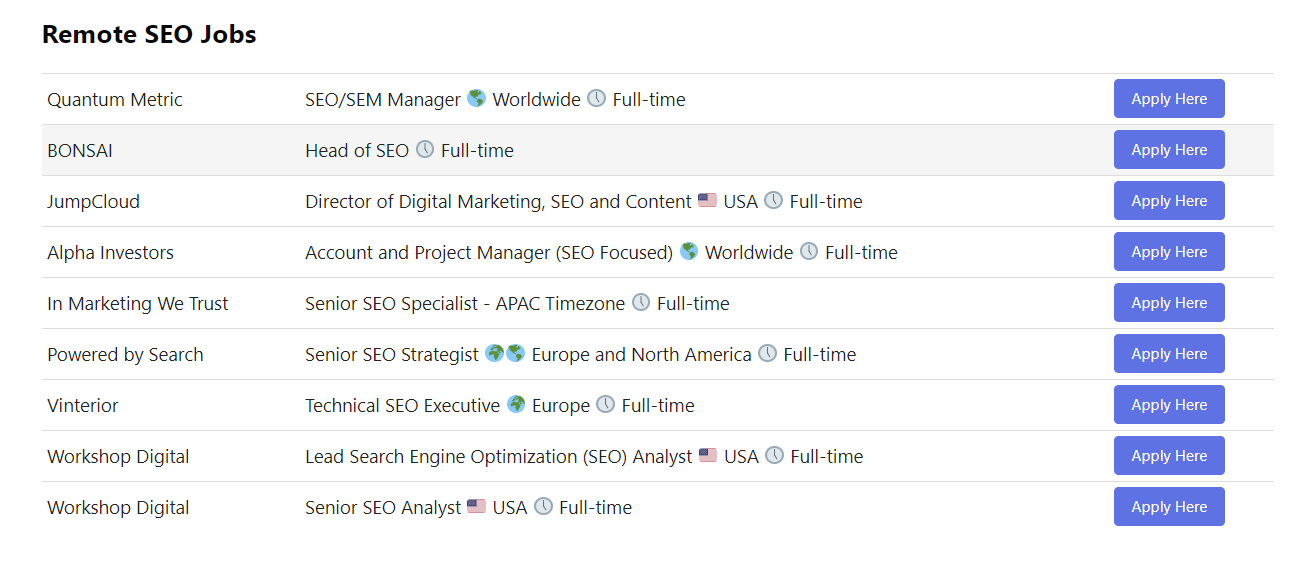Click the globe icon in Alpha Investors row
1314x561 pixels.
pos(689,251)
